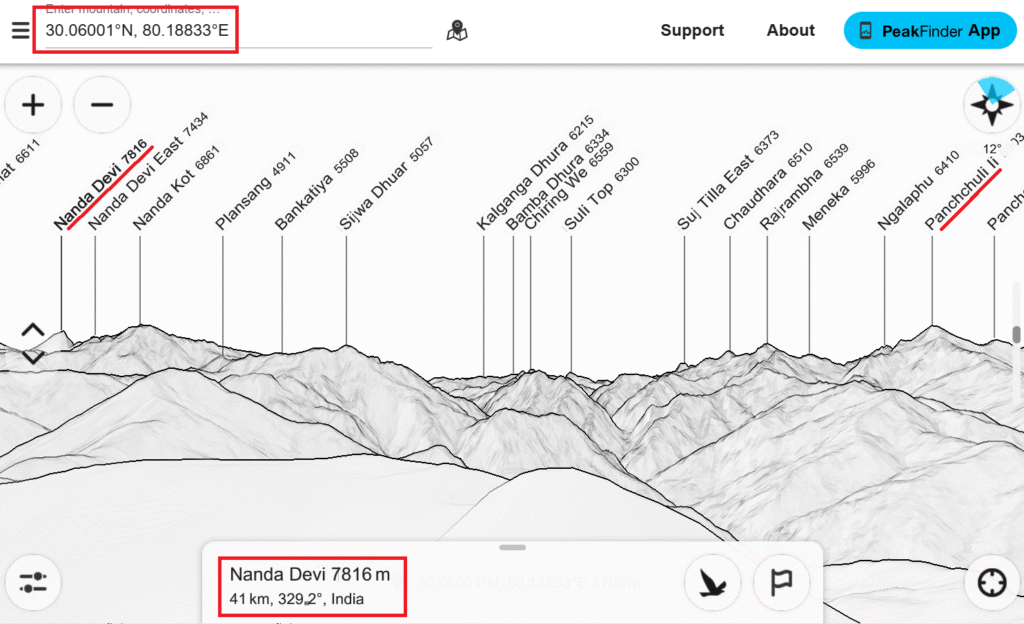Open display settings sliders icon
Image resolution: width=1024 pixels, height=624 pixels.
(x=33, y=583)
